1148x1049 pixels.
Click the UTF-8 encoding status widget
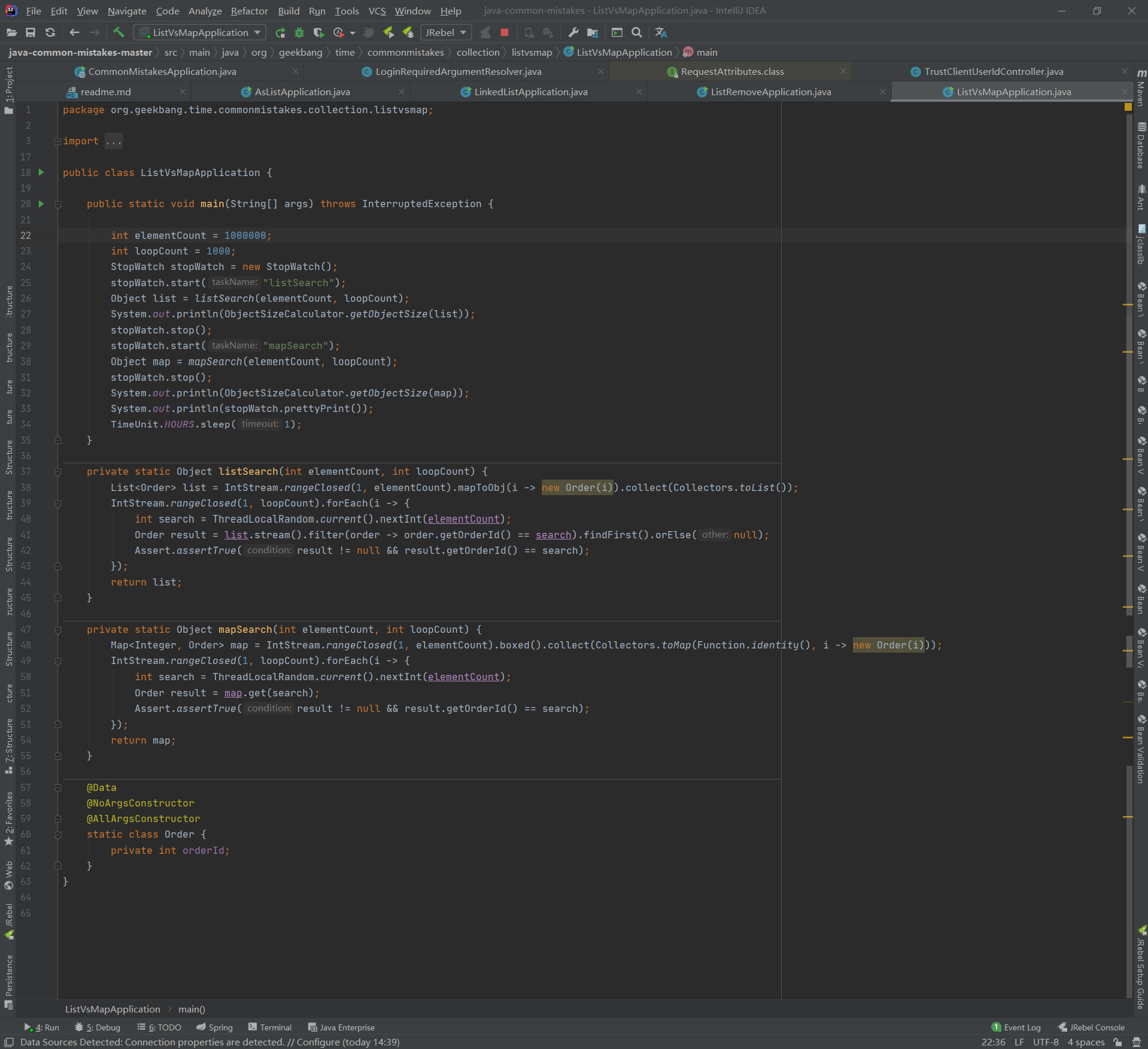(1046, 1042)
